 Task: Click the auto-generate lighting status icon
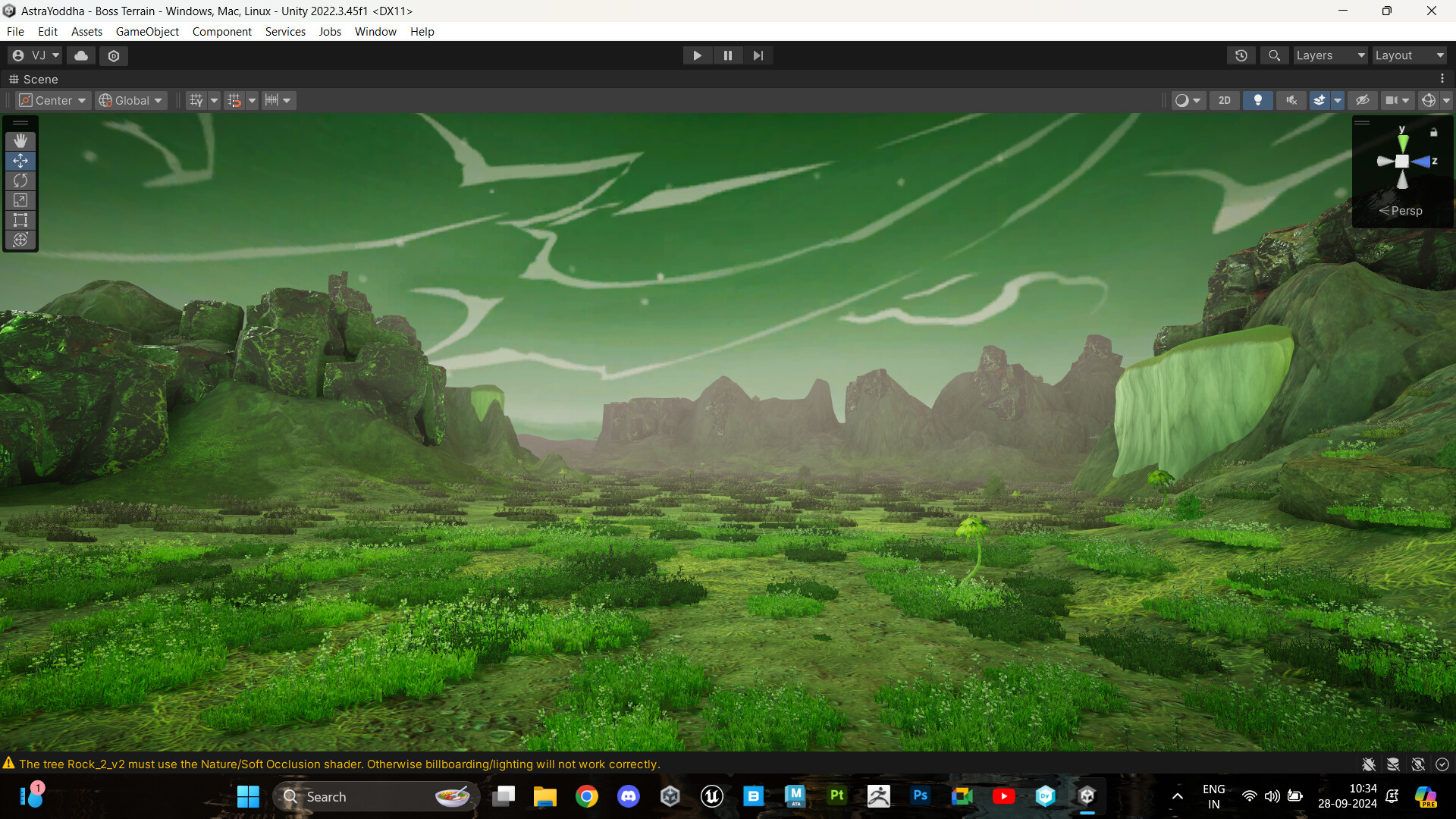point(1418,764)
